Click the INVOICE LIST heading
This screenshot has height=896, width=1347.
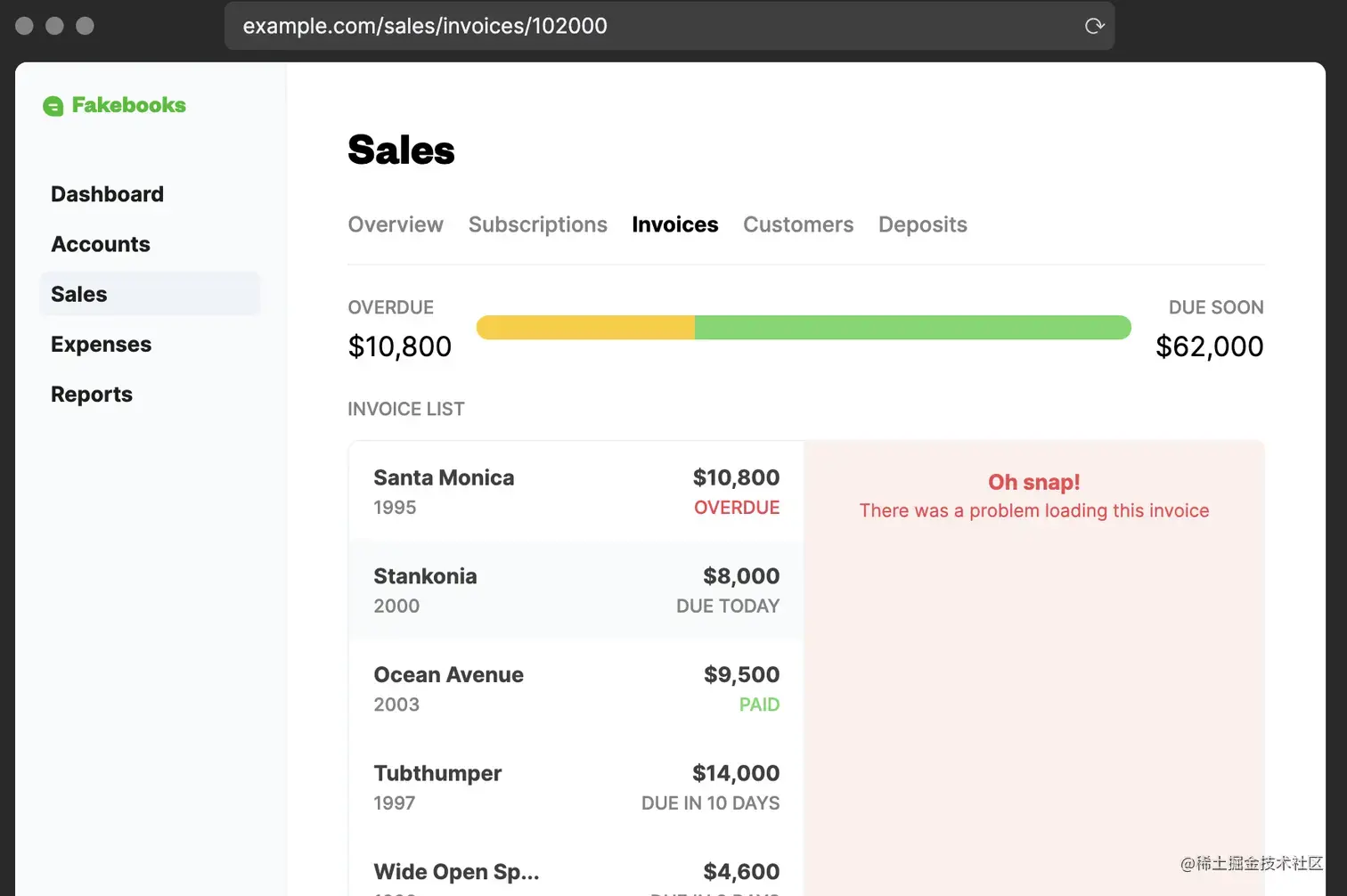[x=406, y=409]
